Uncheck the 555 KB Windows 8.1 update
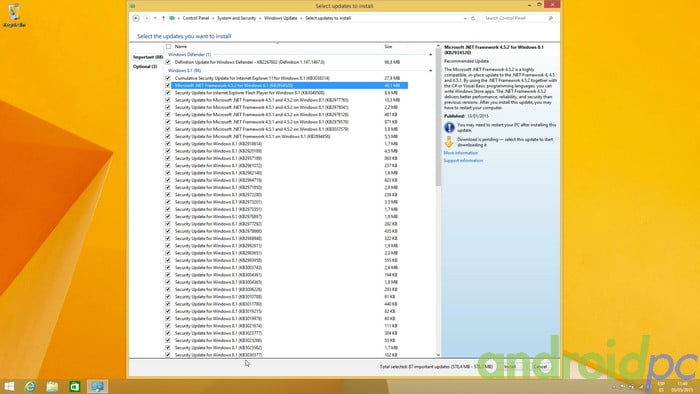Screen dimensions: 700x394 (168, 260)
